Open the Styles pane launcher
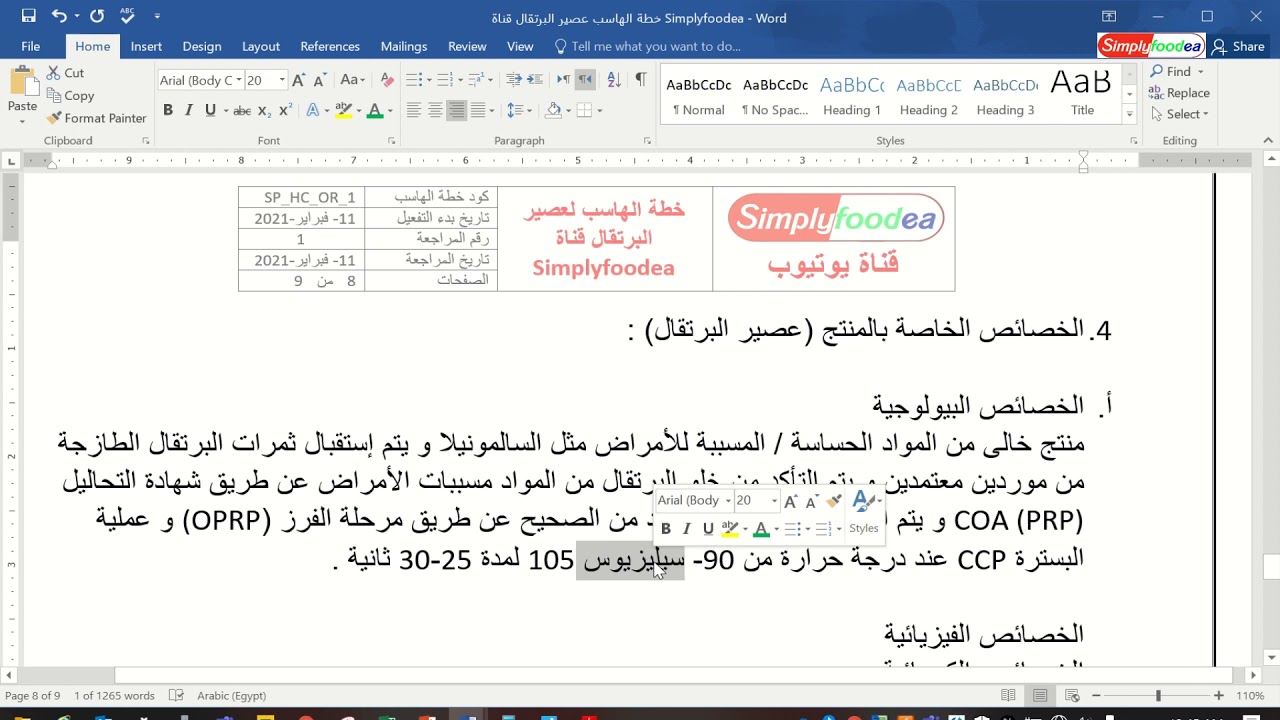 click(x=1132, y=142)
